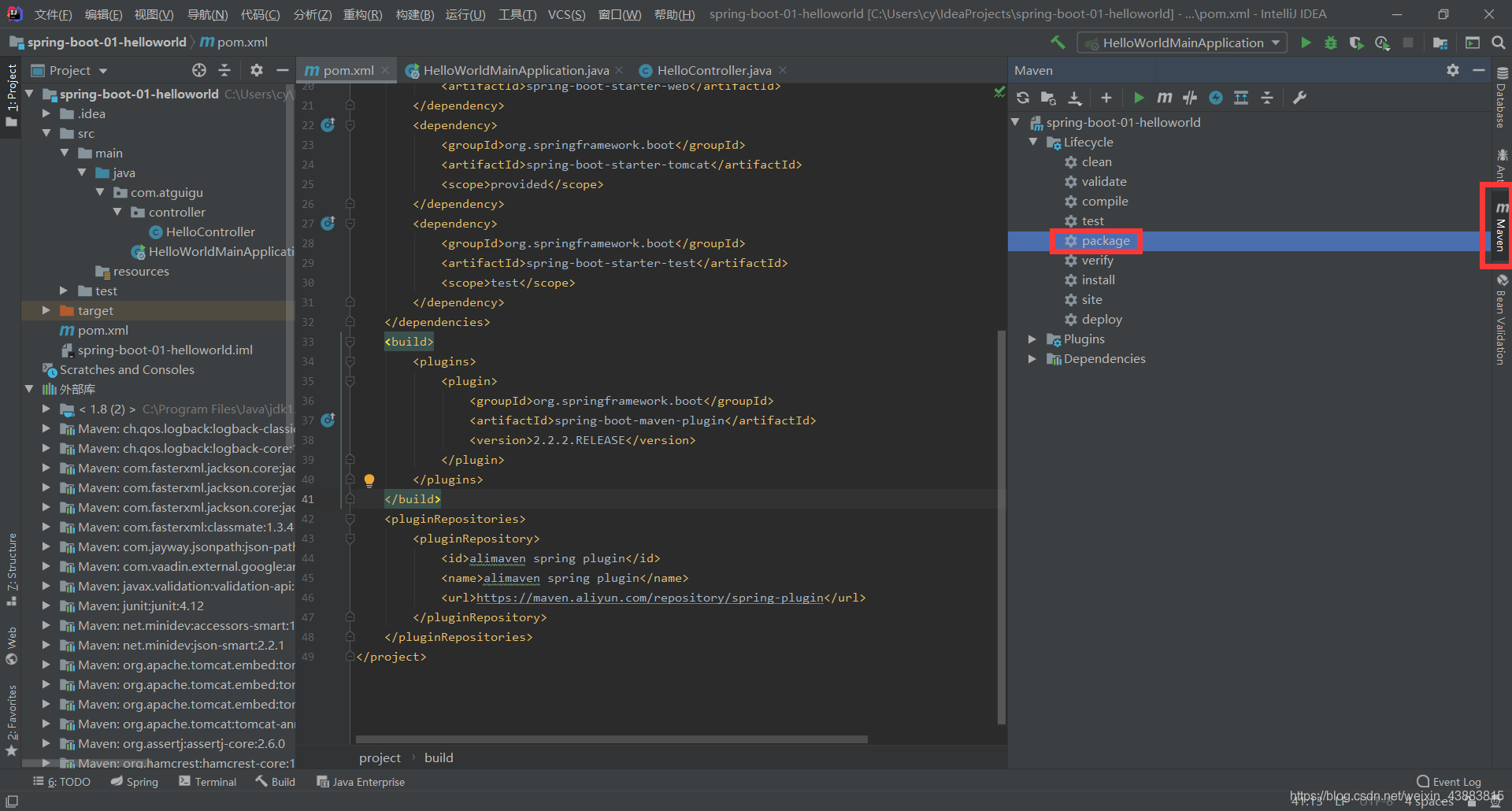Toggle the Bean Validation tool window
1512x811 pixels.
pos(1501,320)
